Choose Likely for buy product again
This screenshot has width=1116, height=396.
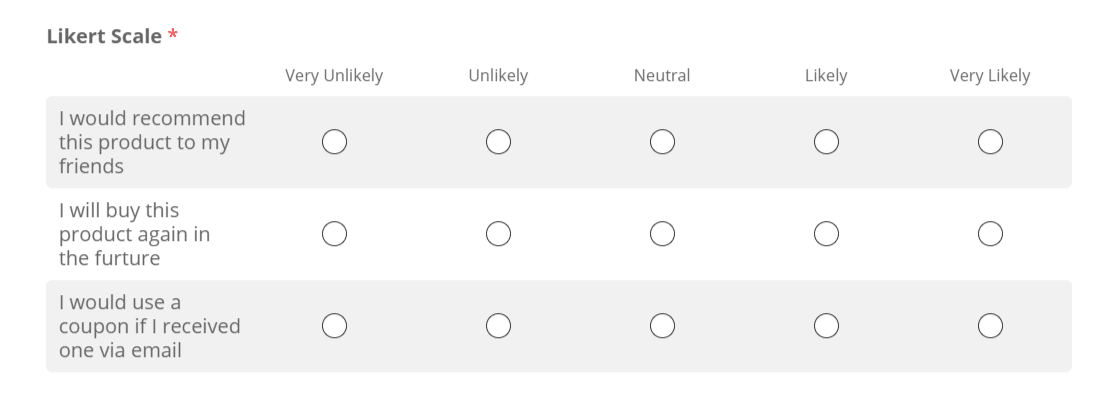826,234
